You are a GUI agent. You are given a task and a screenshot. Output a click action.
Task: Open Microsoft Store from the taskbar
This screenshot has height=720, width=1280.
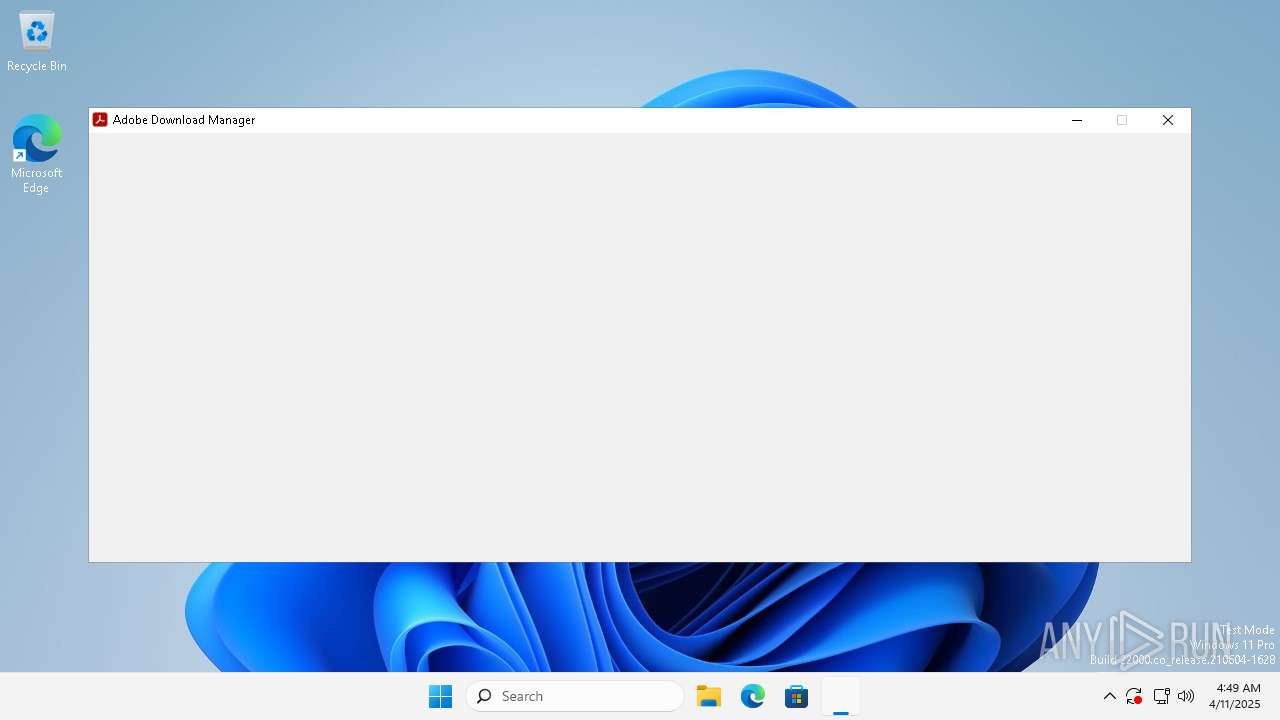(797, 696)
